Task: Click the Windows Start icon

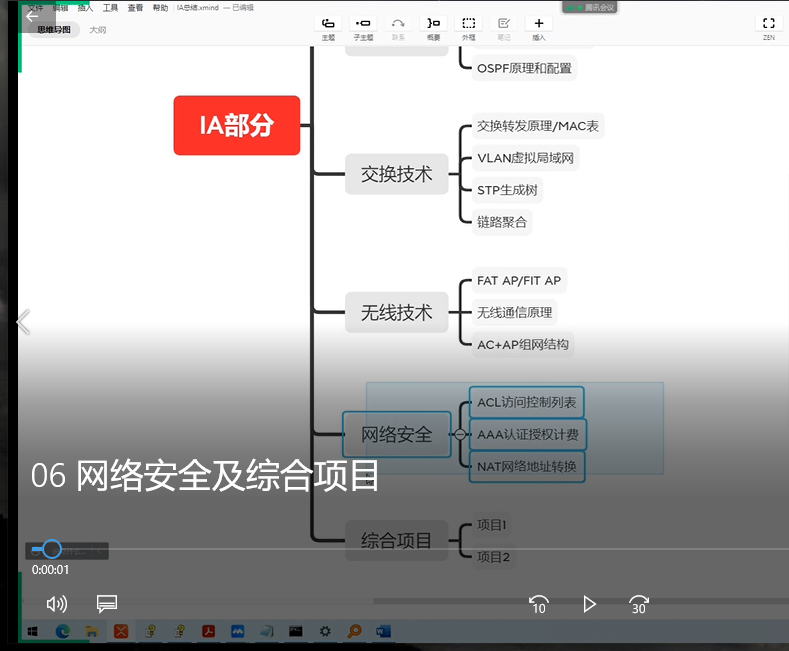Action: coord(33,631)
